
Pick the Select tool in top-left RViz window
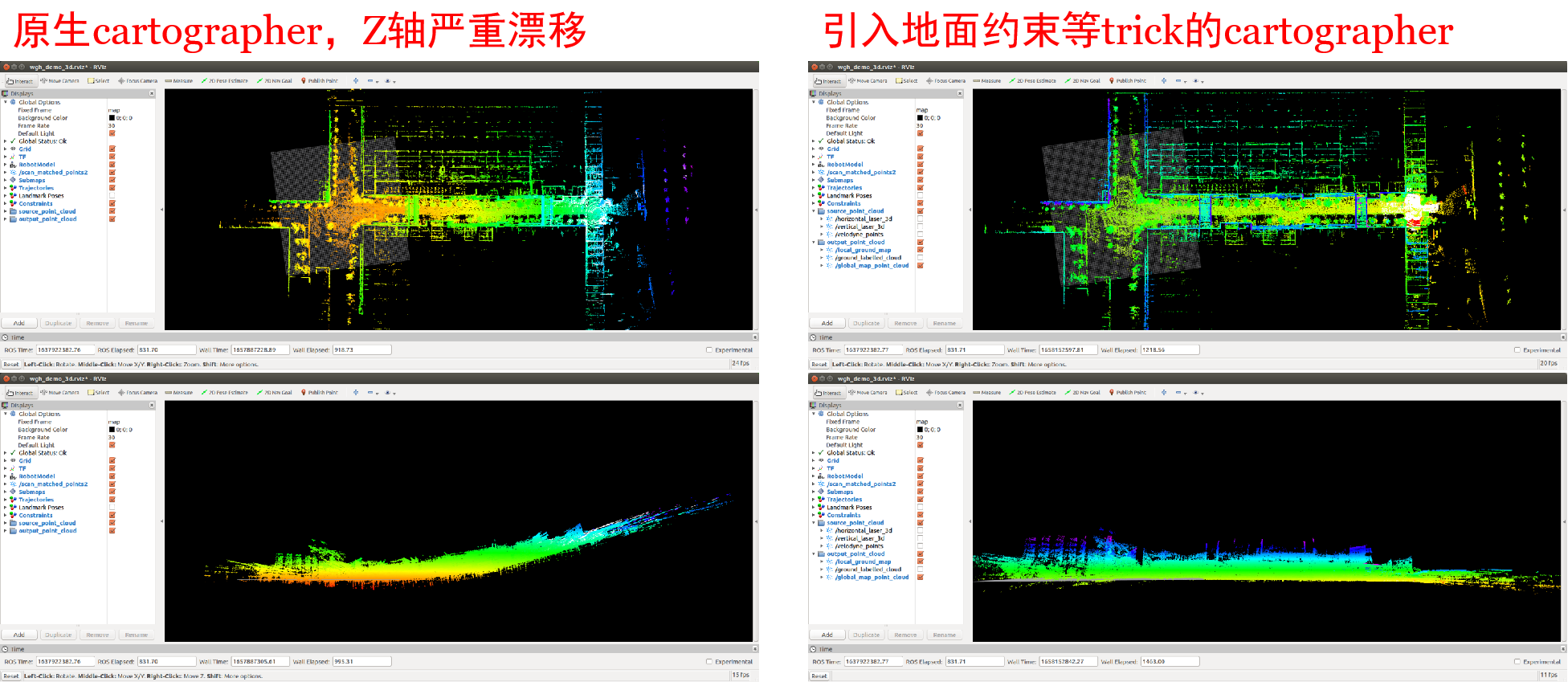pos(99,81)
